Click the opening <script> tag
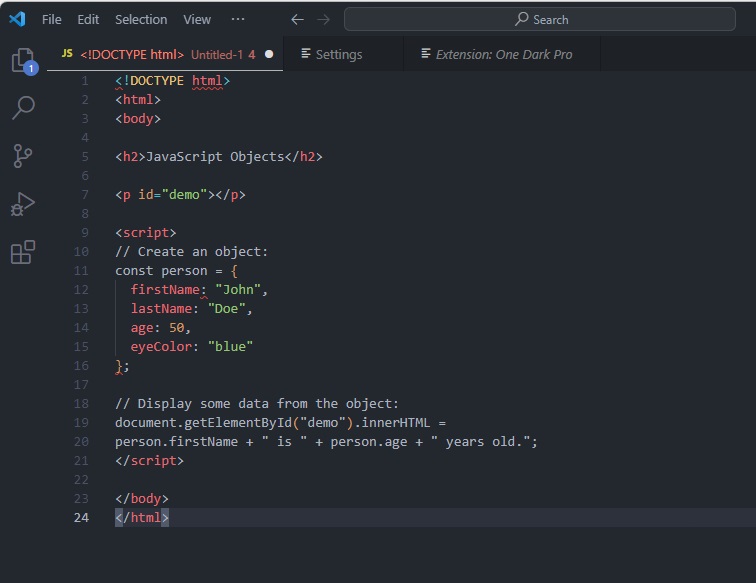Screen dimensions: 756x583 (x=146, y=233)
